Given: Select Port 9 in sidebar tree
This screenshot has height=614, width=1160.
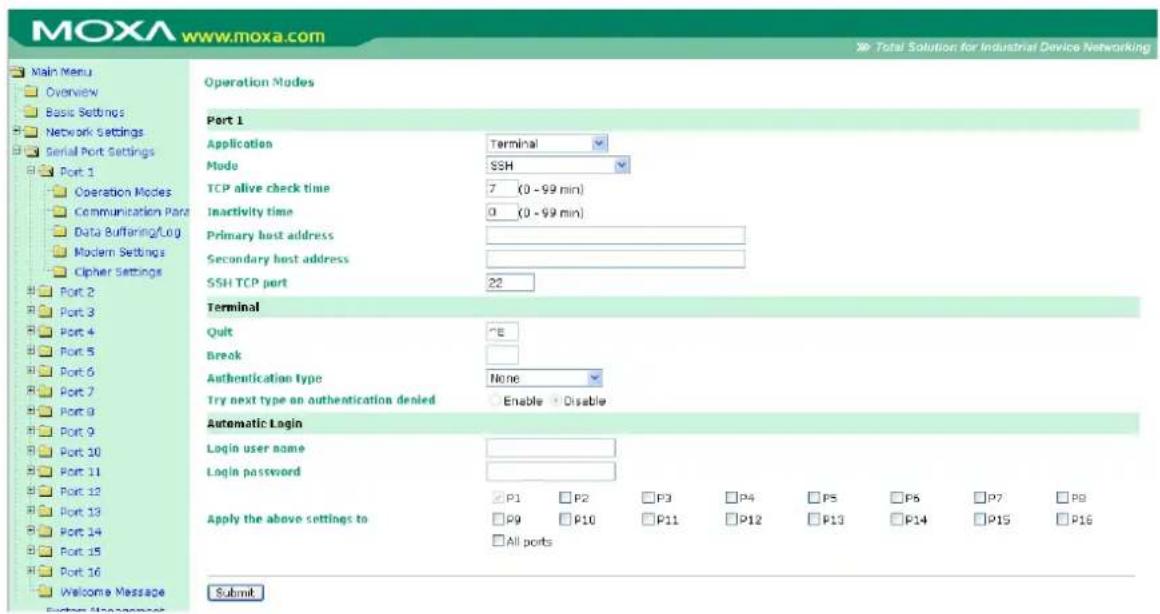Looking at the screenshot, I should pos(77,431).
